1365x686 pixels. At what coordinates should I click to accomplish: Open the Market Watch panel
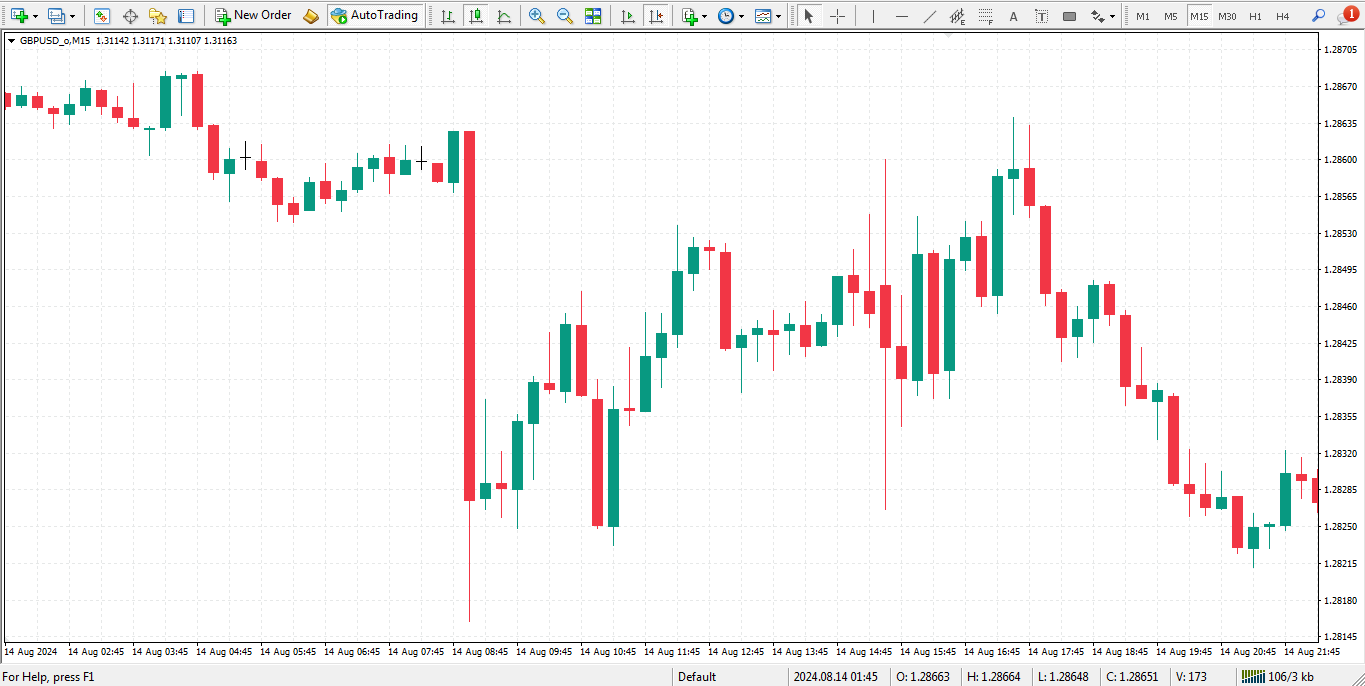coord(101,16)
